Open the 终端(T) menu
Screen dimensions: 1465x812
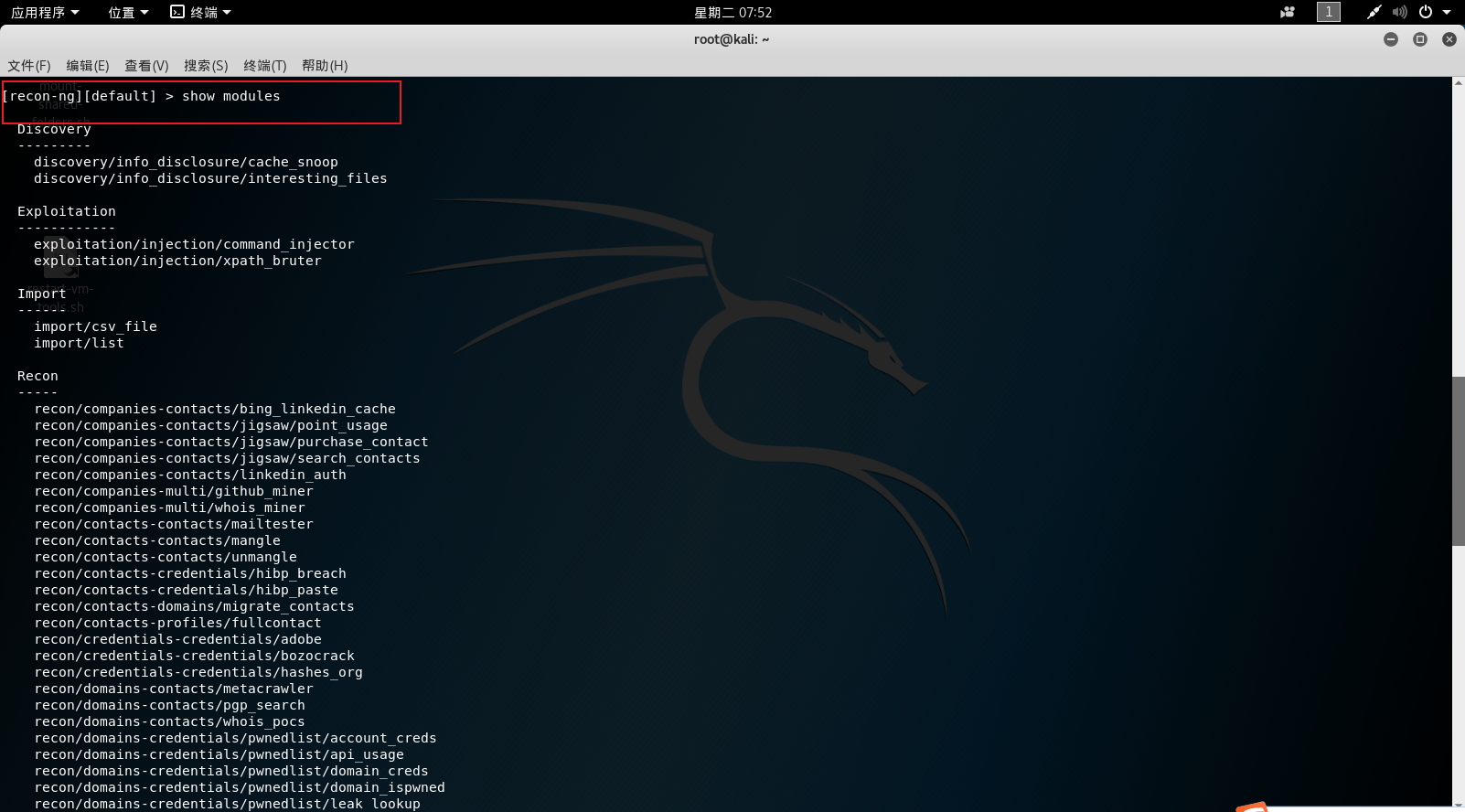tap(265, 65)
